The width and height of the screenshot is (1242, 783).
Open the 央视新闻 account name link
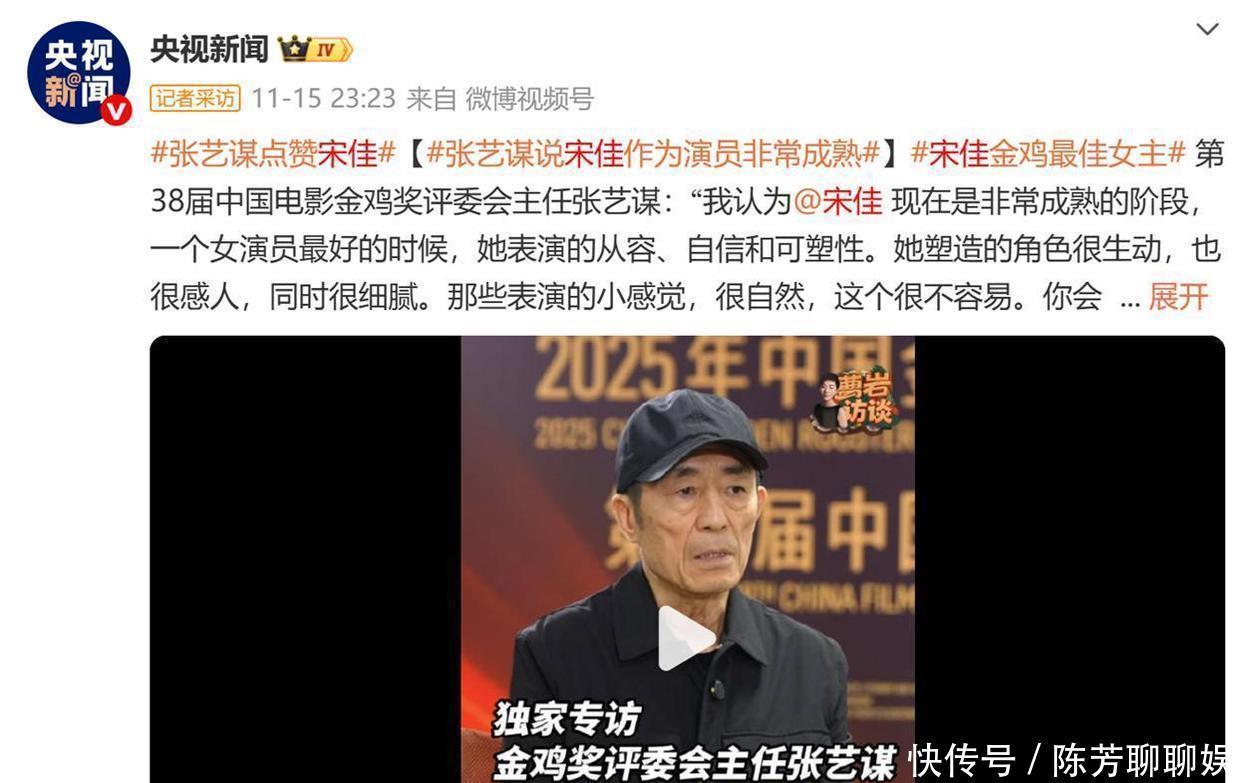tap(209, 49)
